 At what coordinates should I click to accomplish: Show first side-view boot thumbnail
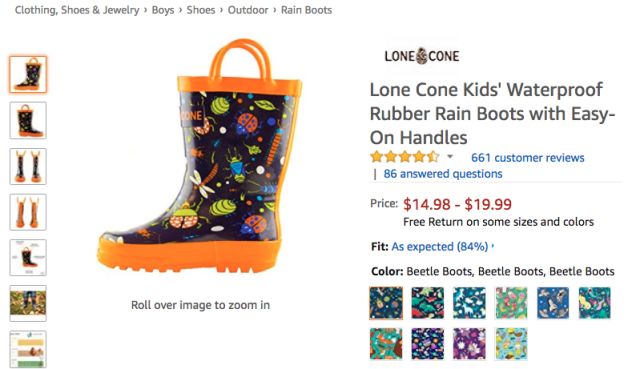coord(28,75)
